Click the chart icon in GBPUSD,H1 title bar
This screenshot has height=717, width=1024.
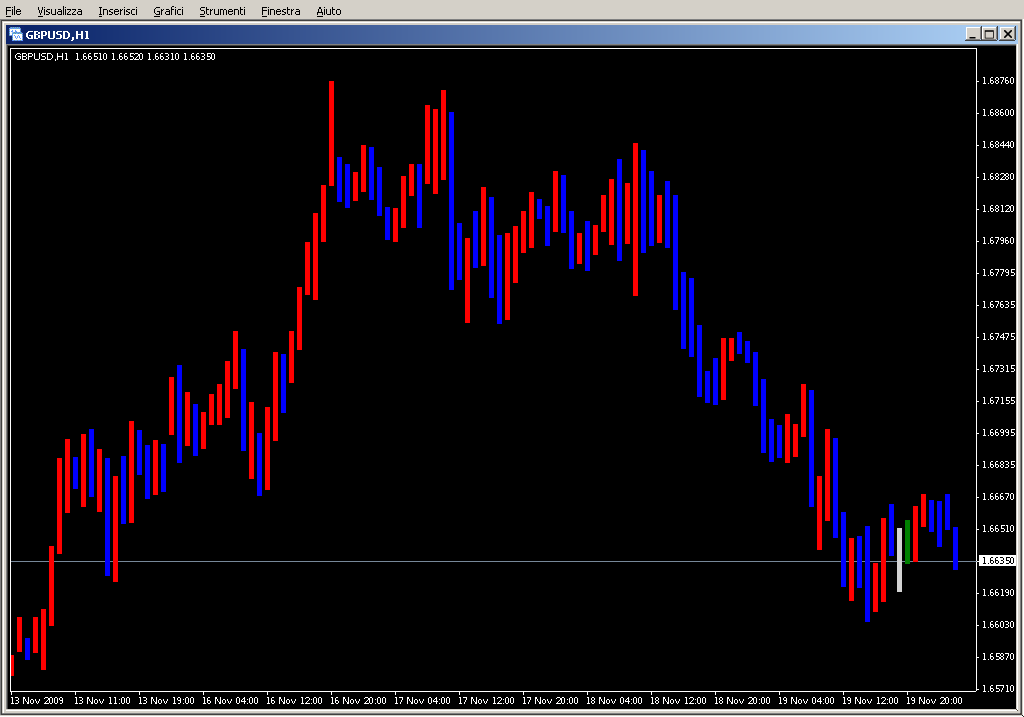click(x=15, y=34)
